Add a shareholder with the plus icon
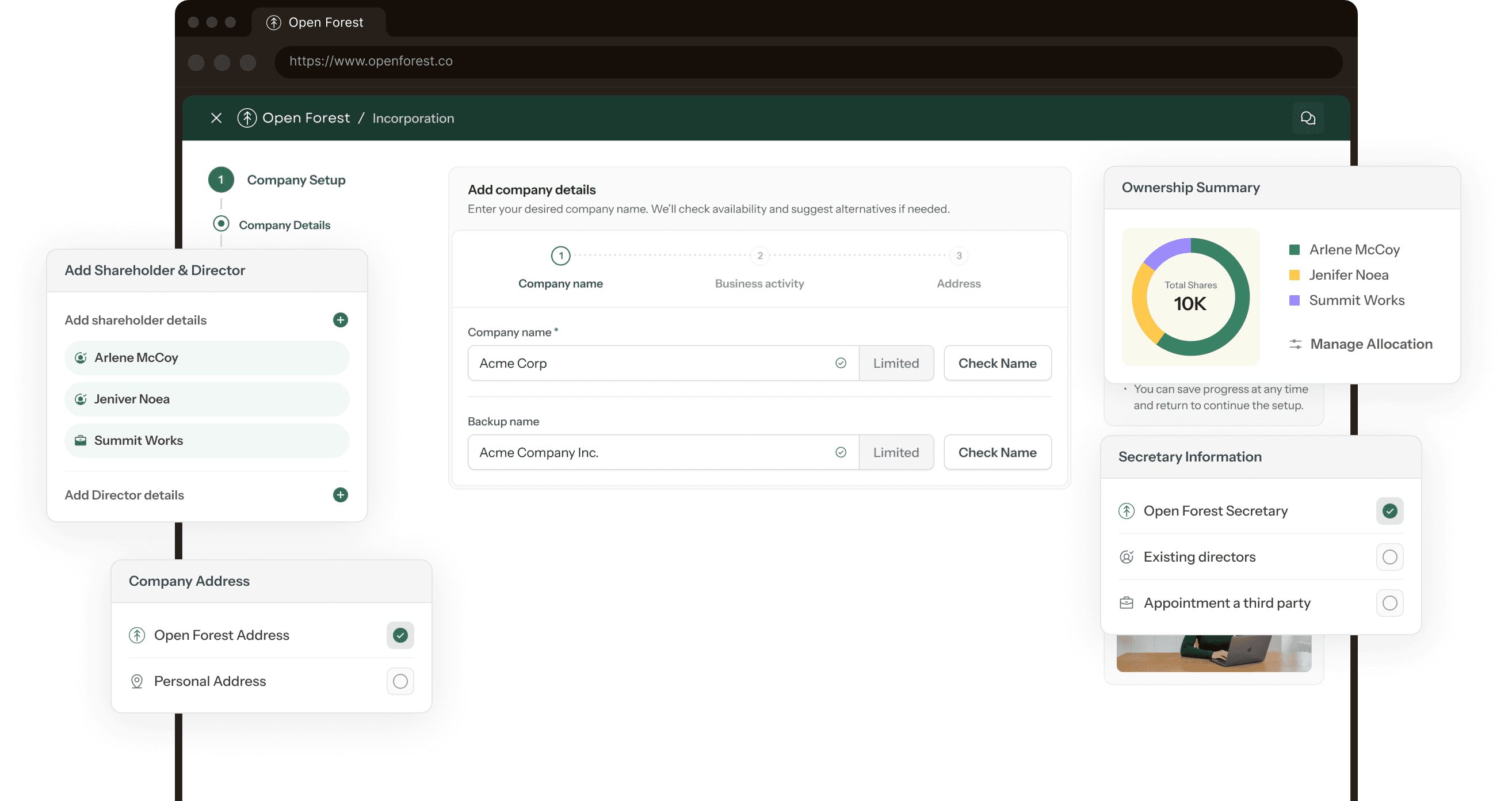 340,320
